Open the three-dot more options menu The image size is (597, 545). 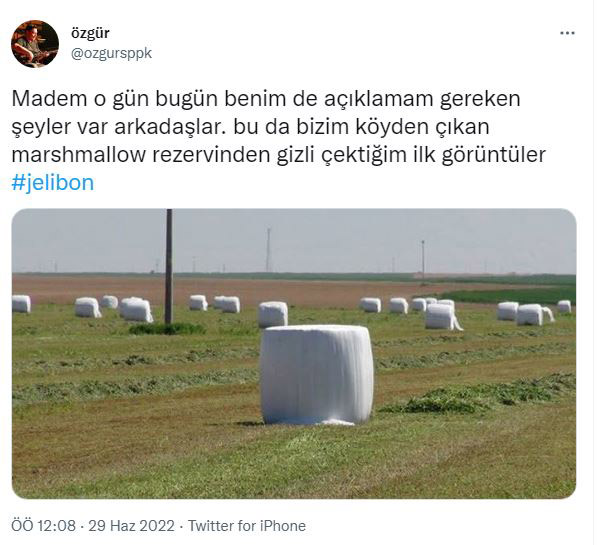[567, 34]
